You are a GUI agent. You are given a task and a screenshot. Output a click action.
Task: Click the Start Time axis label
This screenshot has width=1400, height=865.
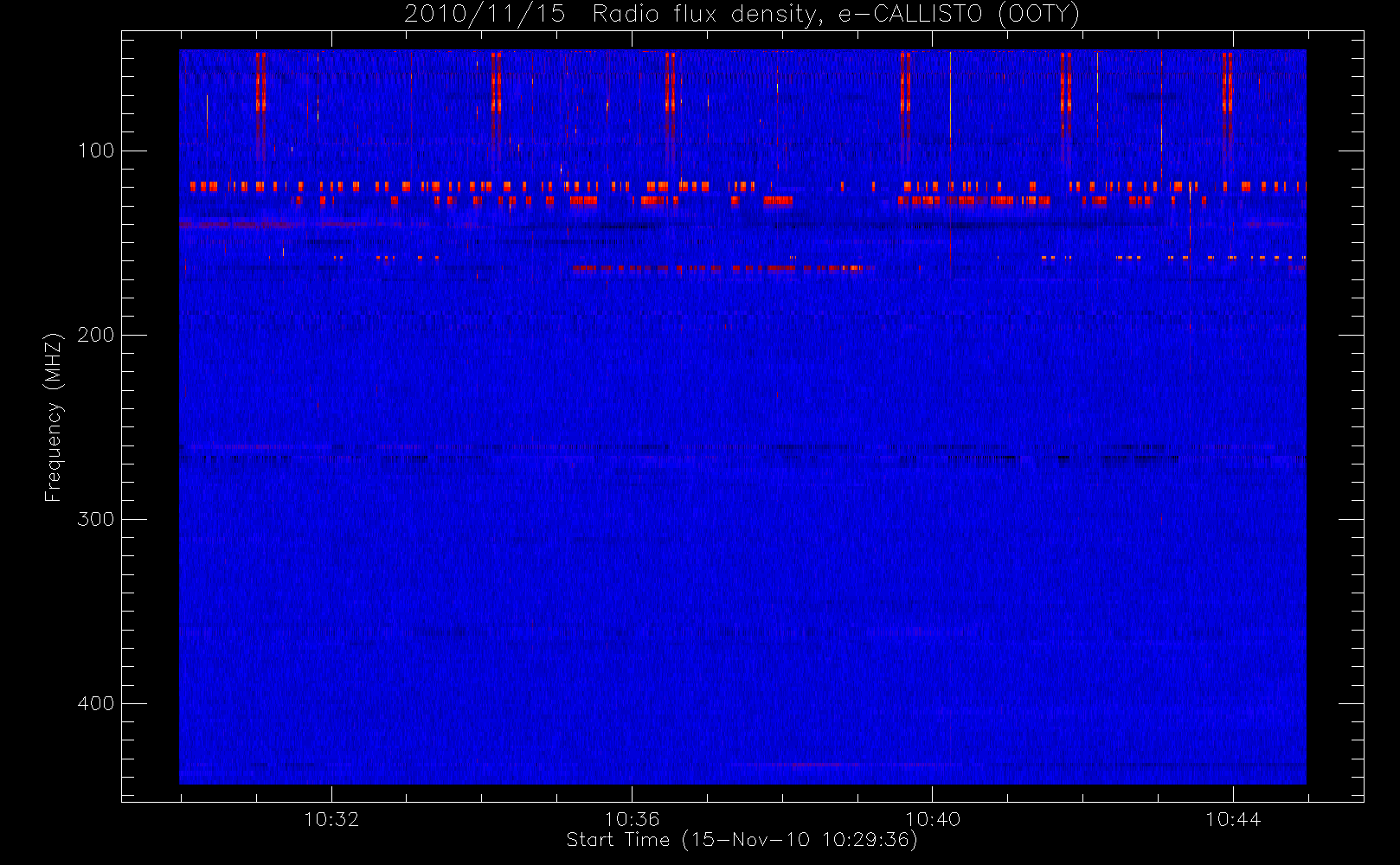pyautogui.click(x=742, y=840)
